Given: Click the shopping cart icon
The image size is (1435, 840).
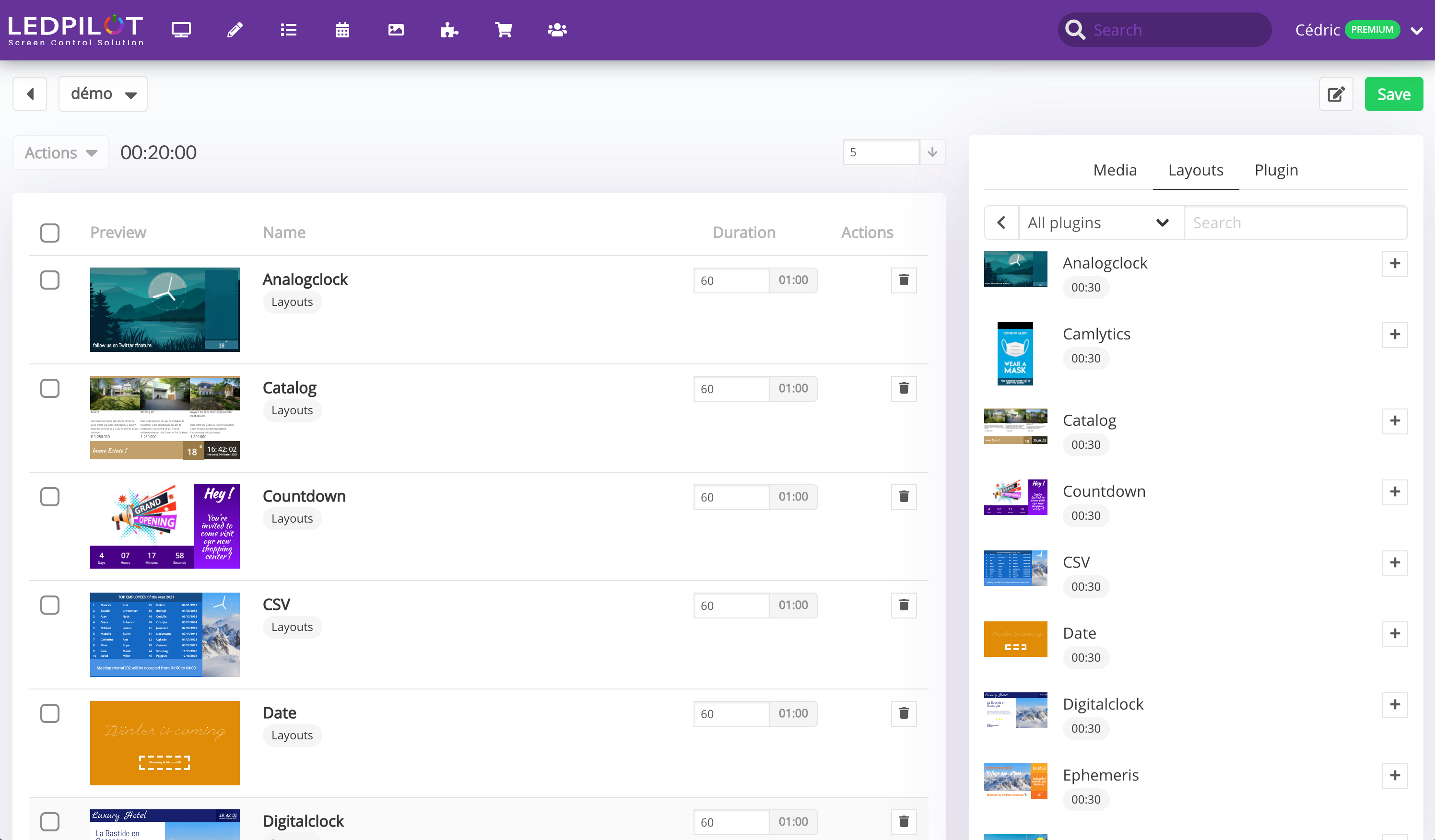Looking at the screenshot, I should point(504,30).
